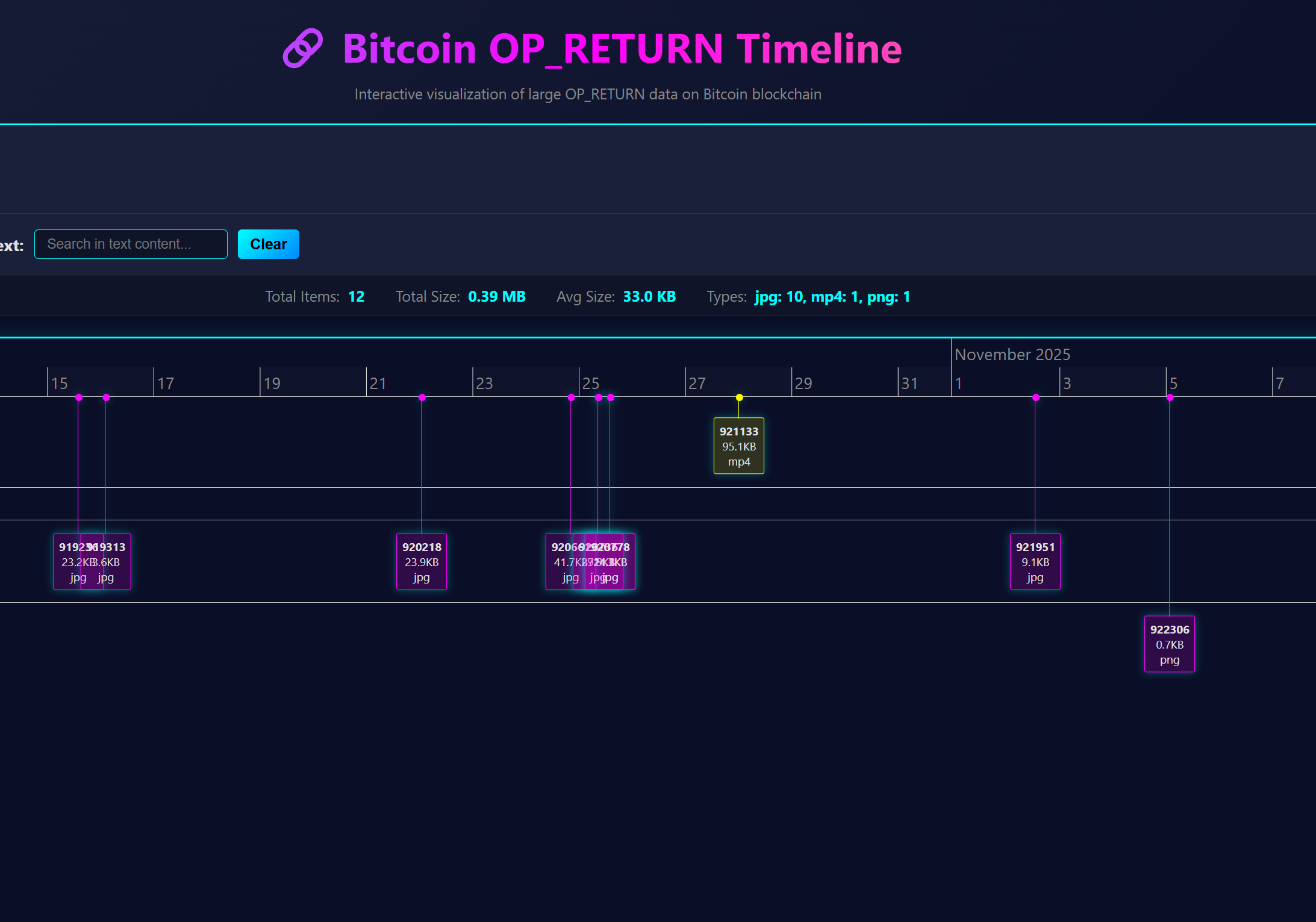1316x922 pixels.
Task: Click the leftmost magenta timeline marker
Action: click(79, 397)
